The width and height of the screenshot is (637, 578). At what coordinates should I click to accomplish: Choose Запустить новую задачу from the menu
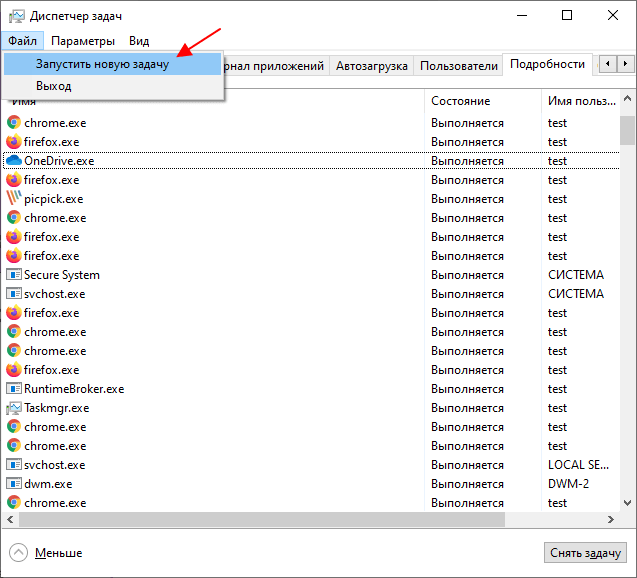pos(113,64)
